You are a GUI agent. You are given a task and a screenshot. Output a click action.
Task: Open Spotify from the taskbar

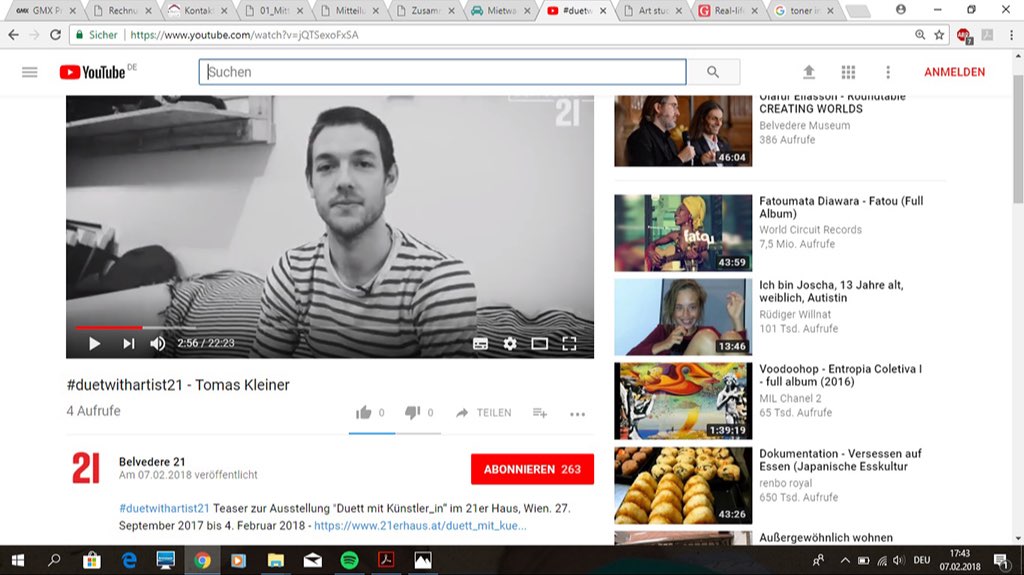click(x=349, y=560)
